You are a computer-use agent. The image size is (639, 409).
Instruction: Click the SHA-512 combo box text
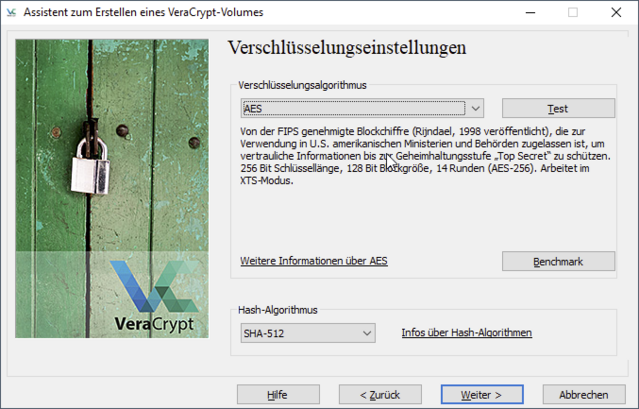298,332
